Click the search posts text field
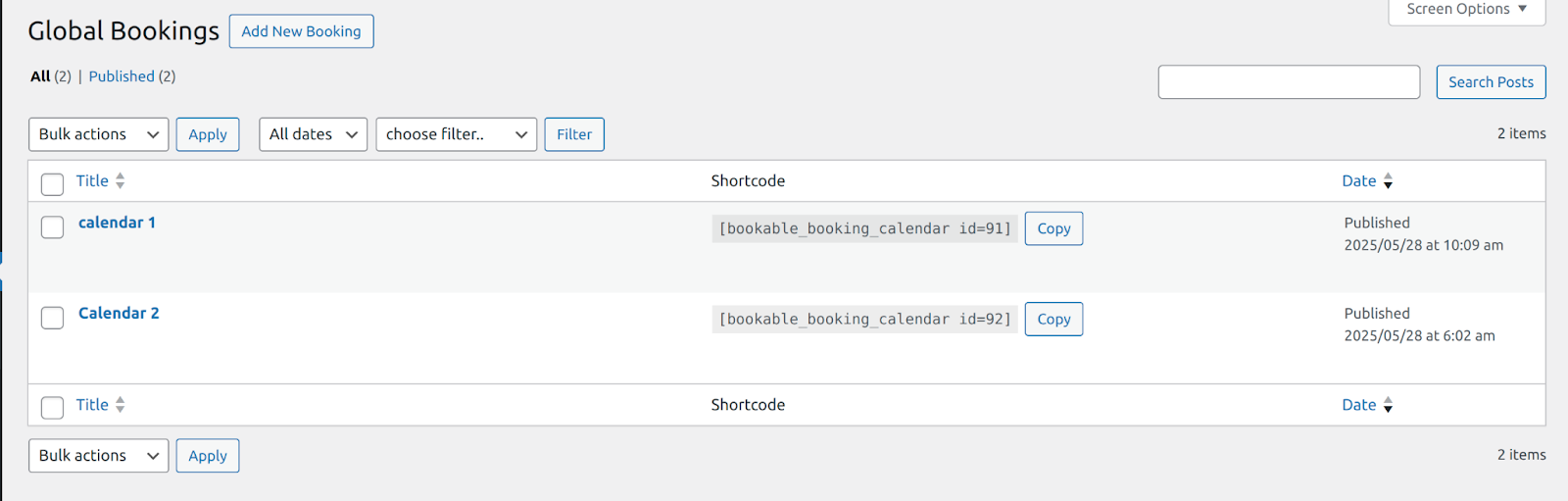 pos(1289,82)
